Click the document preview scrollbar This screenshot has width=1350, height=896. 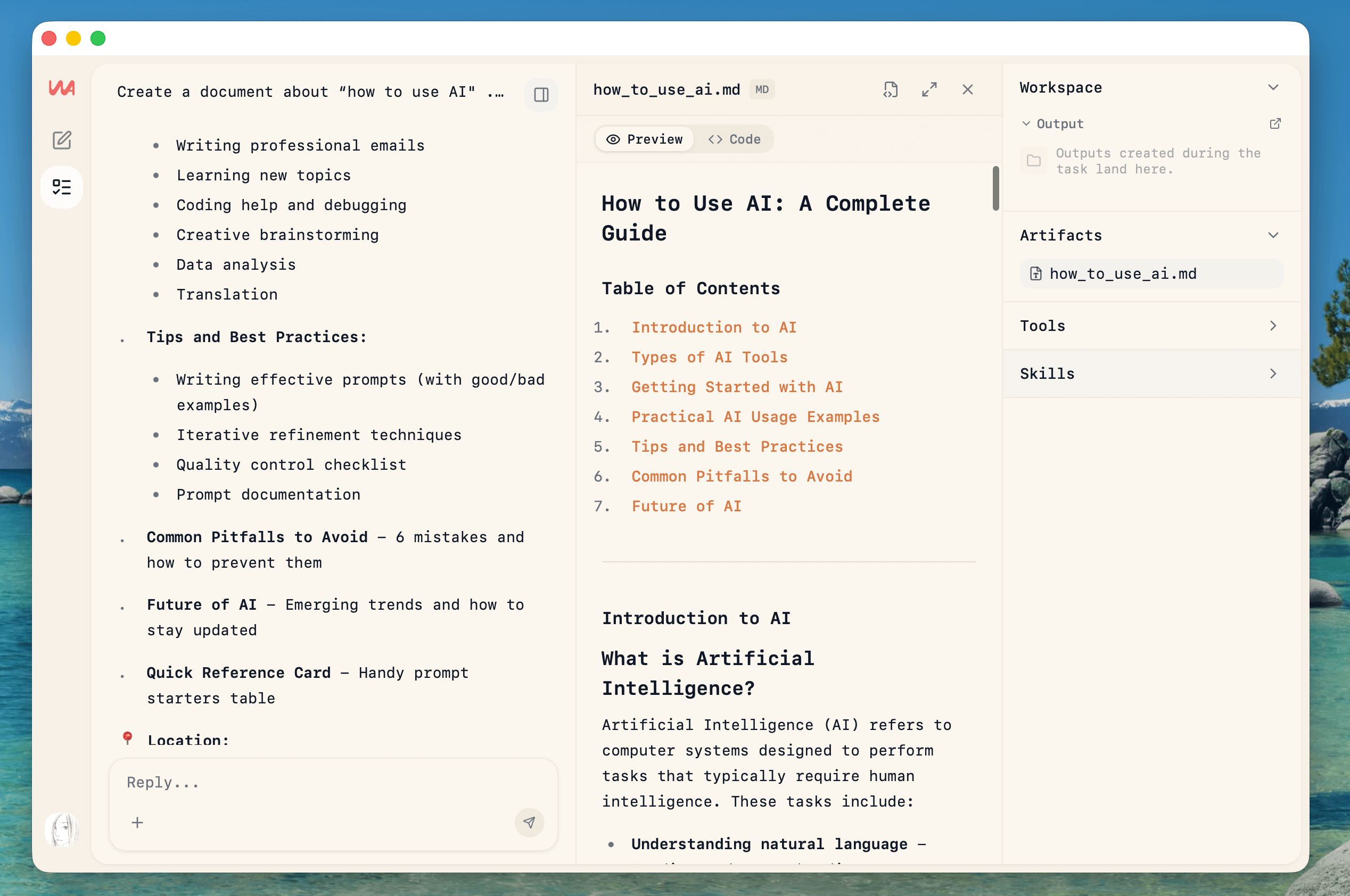pyautogui.click(x=995, y=188)
